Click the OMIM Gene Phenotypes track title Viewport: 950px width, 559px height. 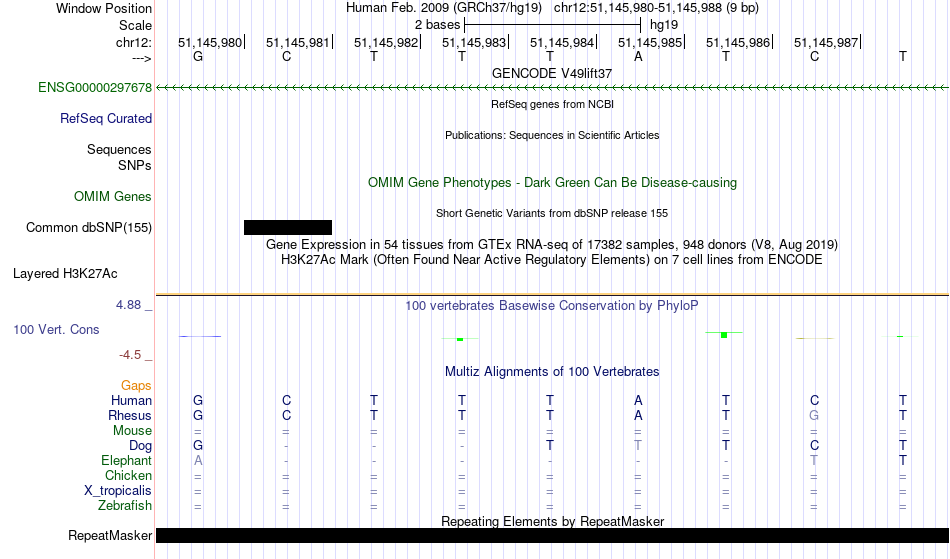553,182
